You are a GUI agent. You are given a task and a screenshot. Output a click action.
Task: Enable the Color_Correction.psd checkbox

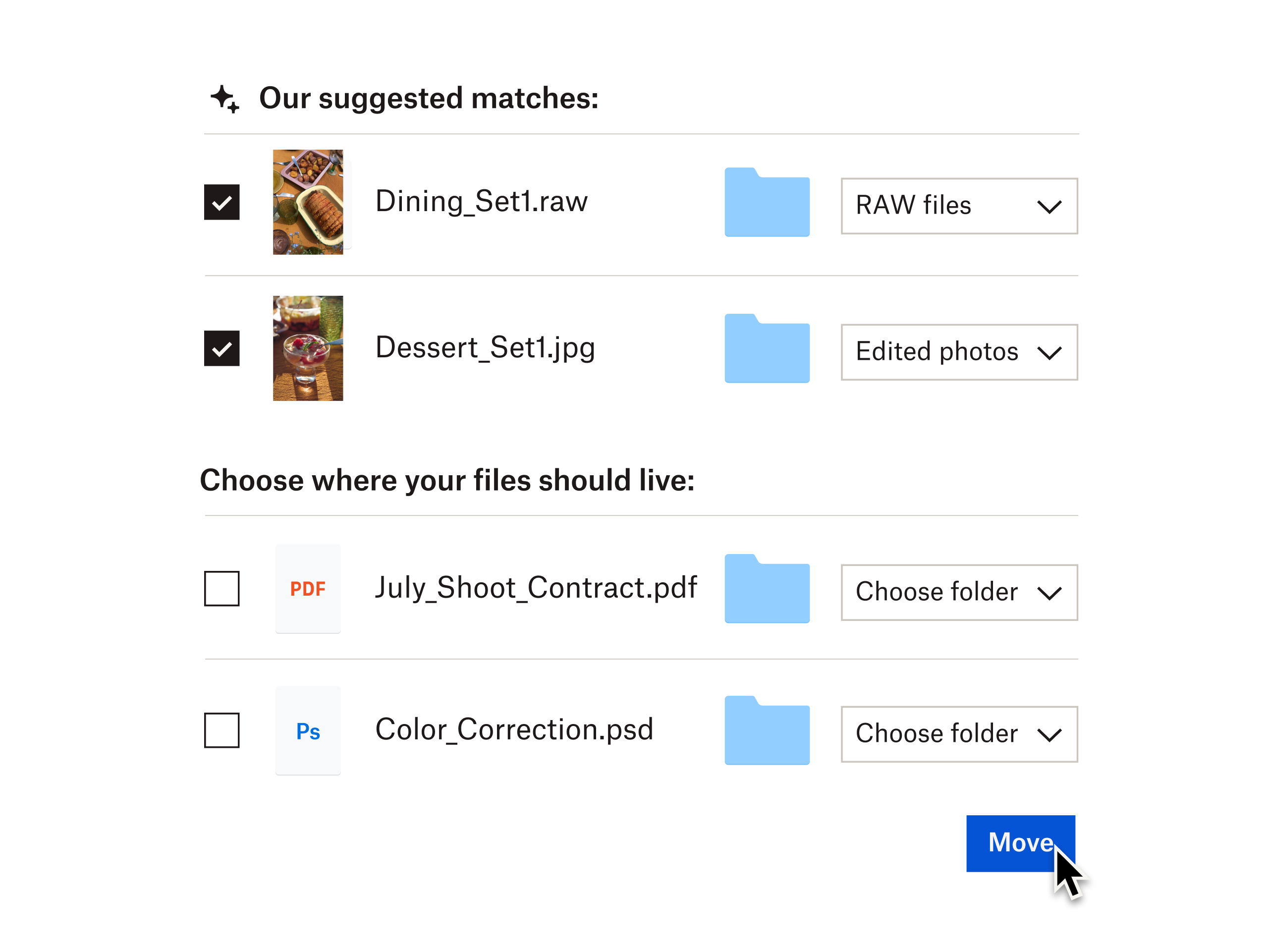coord(222,730)
